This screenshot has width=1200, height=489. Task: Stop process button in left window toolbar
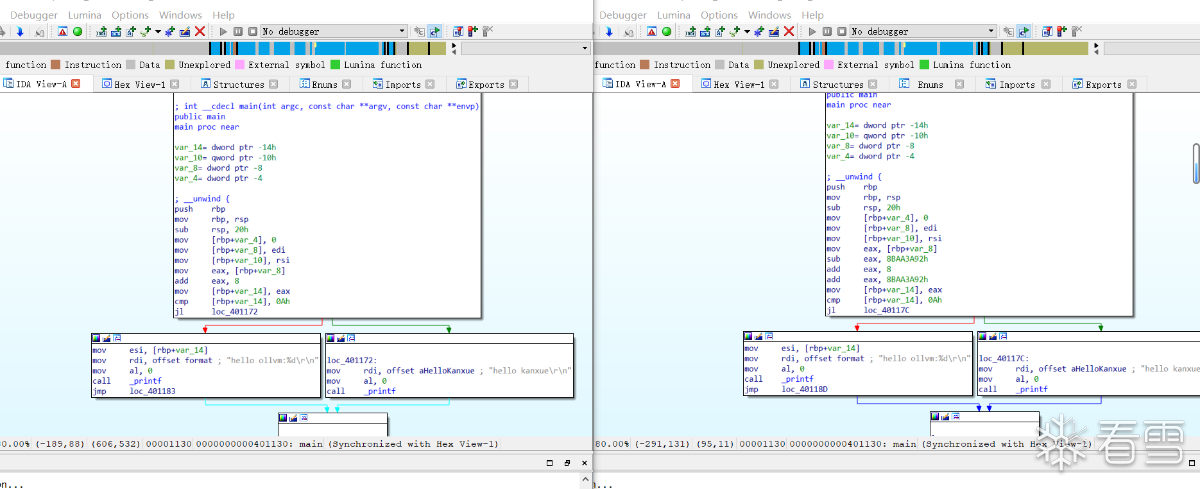tap(253, 32)
